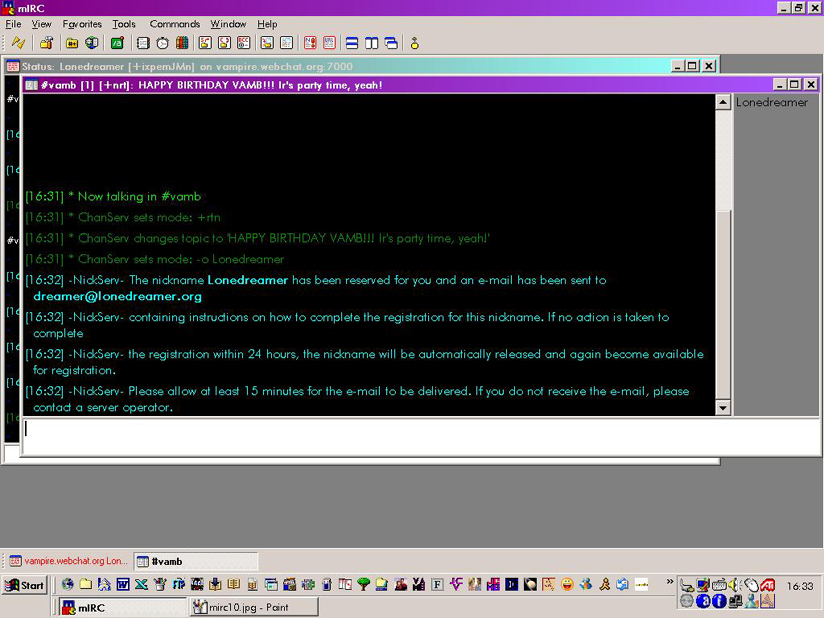Click the chat scrollbar up arrow
This screenshot has width=824, height=618.
tap(723, 102)
